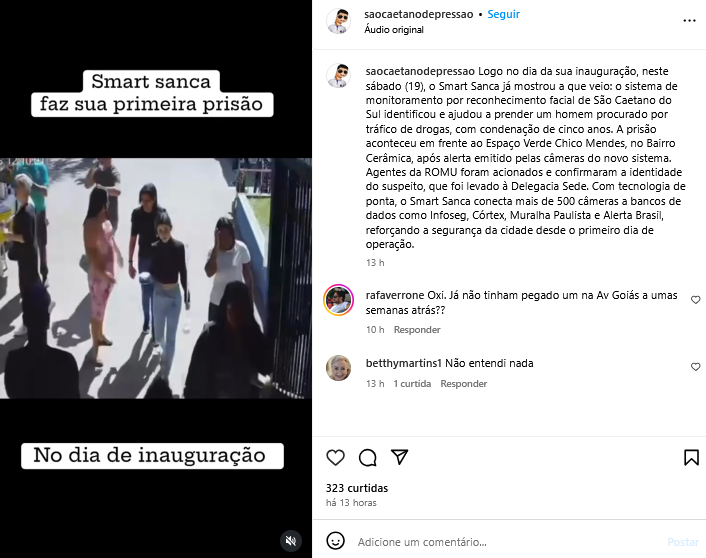Reply to betthymartins1's comment
706x558 pixels.
pyautogui.click(x=463, y=384)
